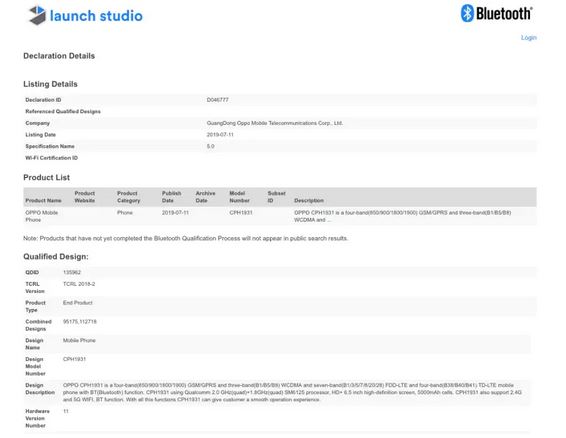Click the Product List heading

coord(47,178)
